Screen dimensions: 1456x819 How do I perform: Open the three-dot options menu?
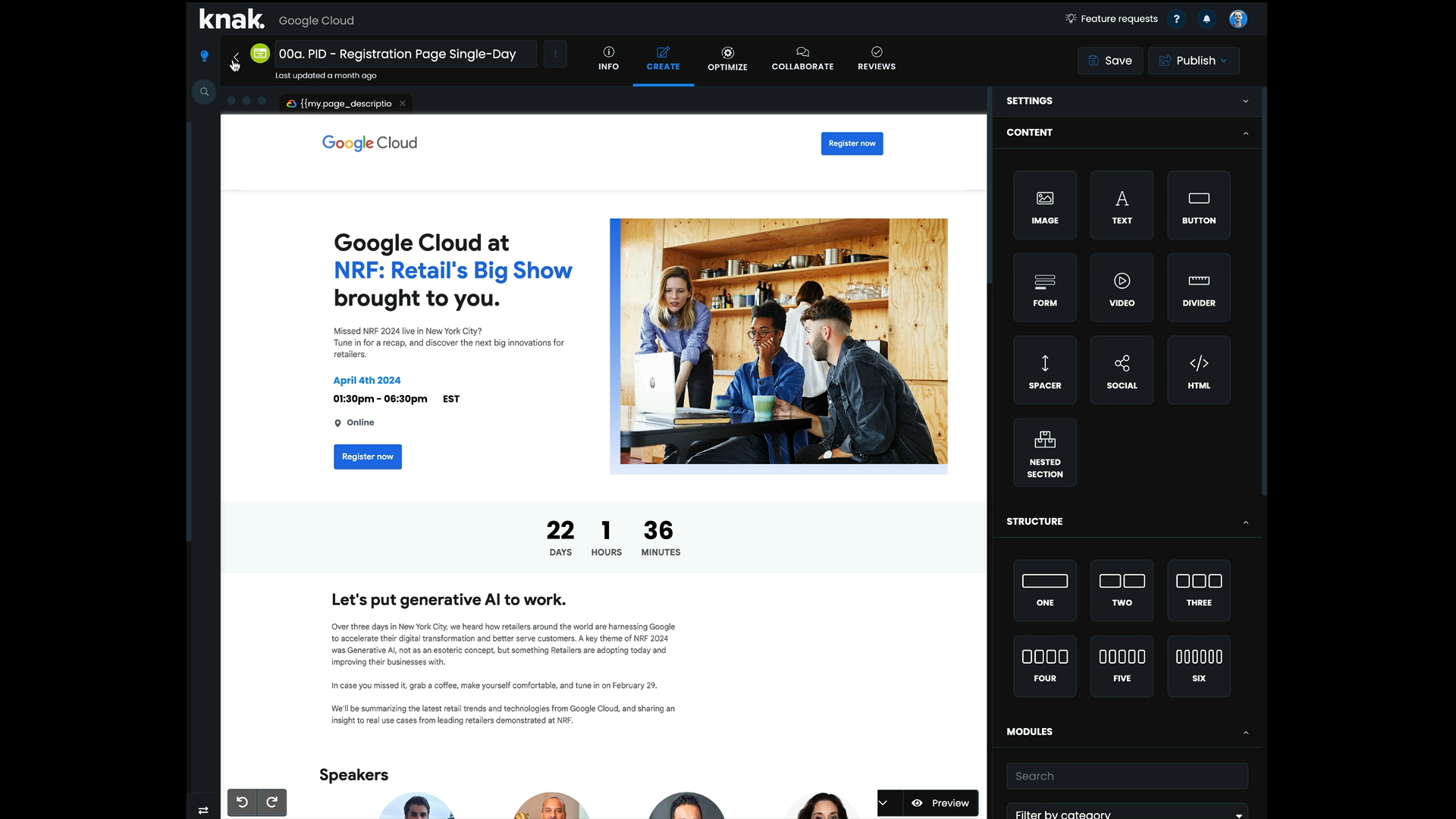coord(555,54)
